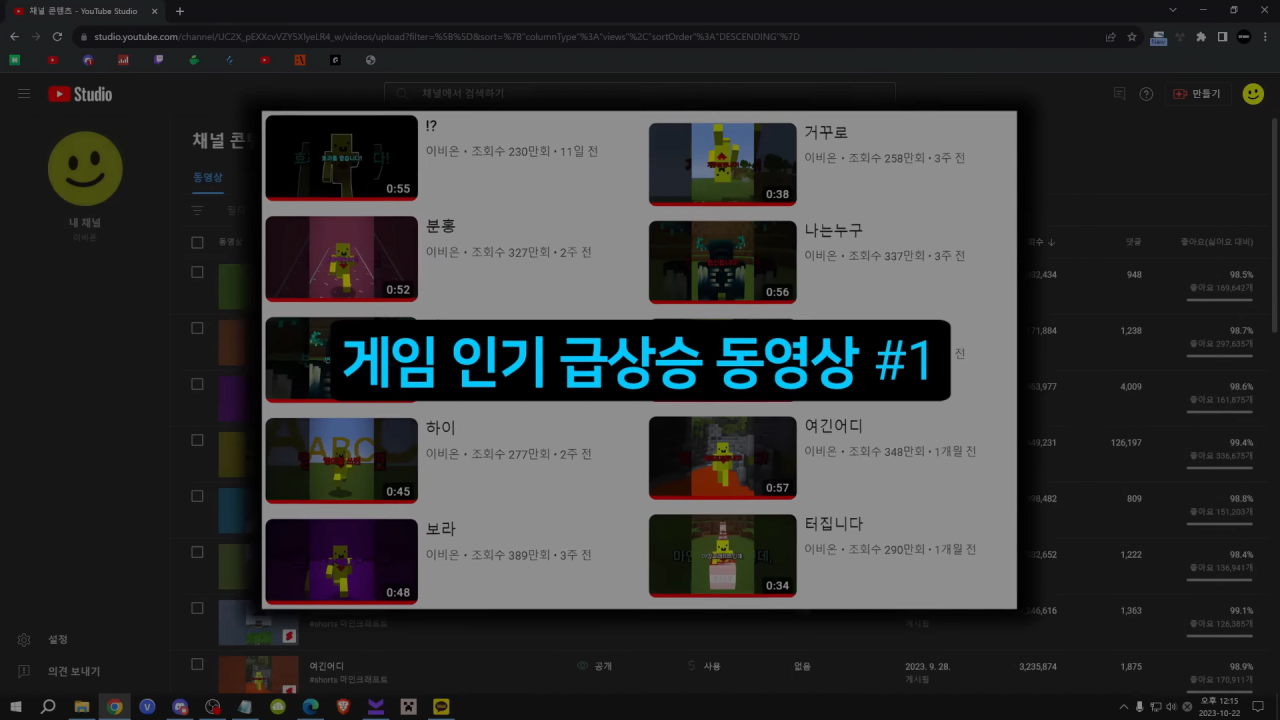Open the 거꾸로 video thumbnail
Image resolution: width=1280 pixels, height=720 pixels.
point(722,163)
